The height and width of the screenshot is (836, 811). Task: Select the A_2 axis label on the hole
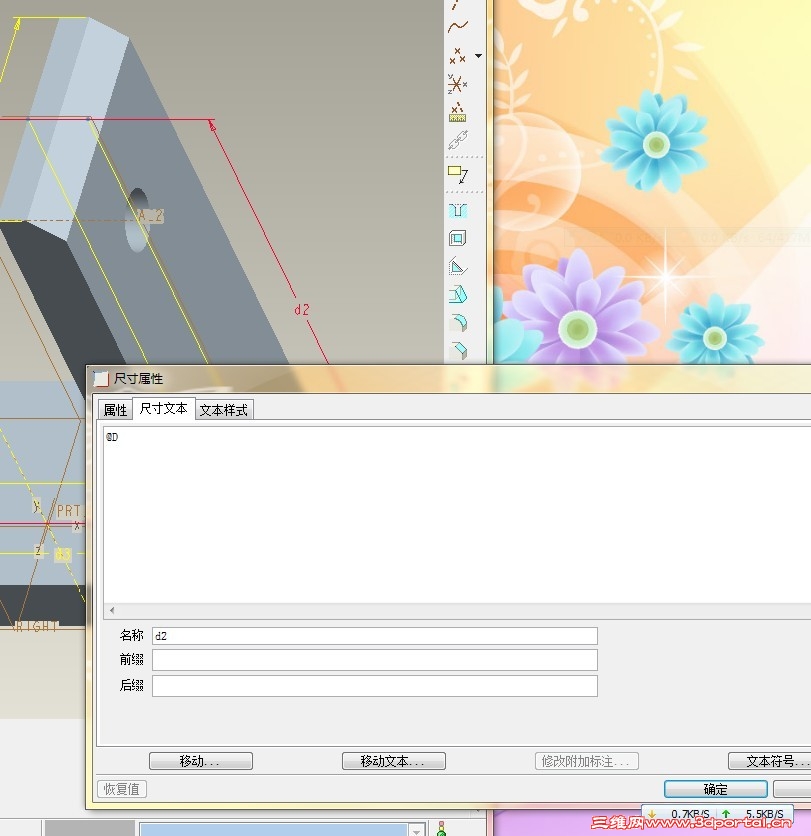point(150,216)
